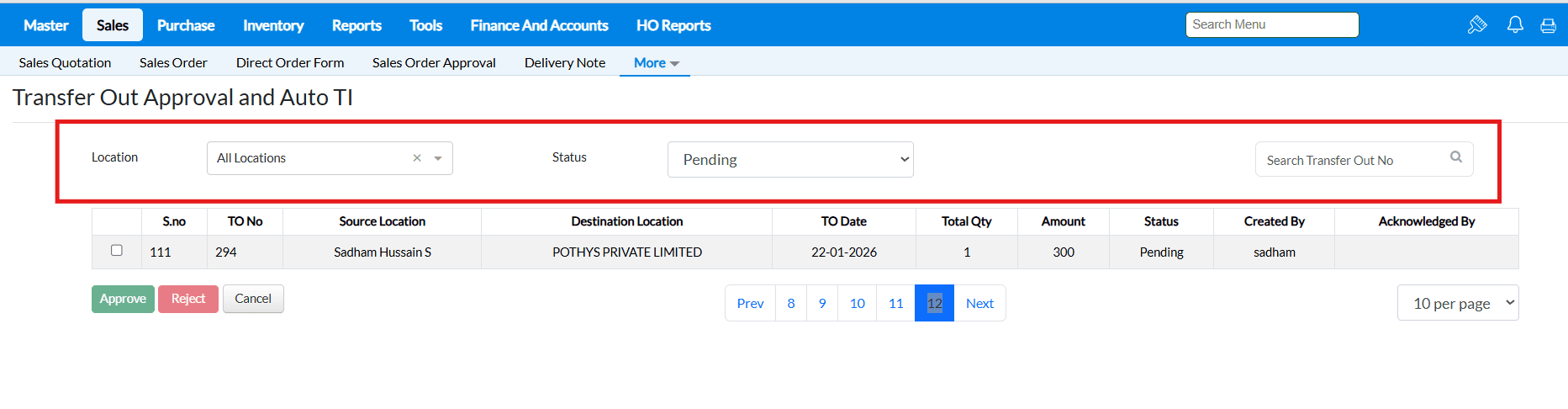Expand the All Locations dropdown arrow

pyautogui.click(x=438, y=158)
